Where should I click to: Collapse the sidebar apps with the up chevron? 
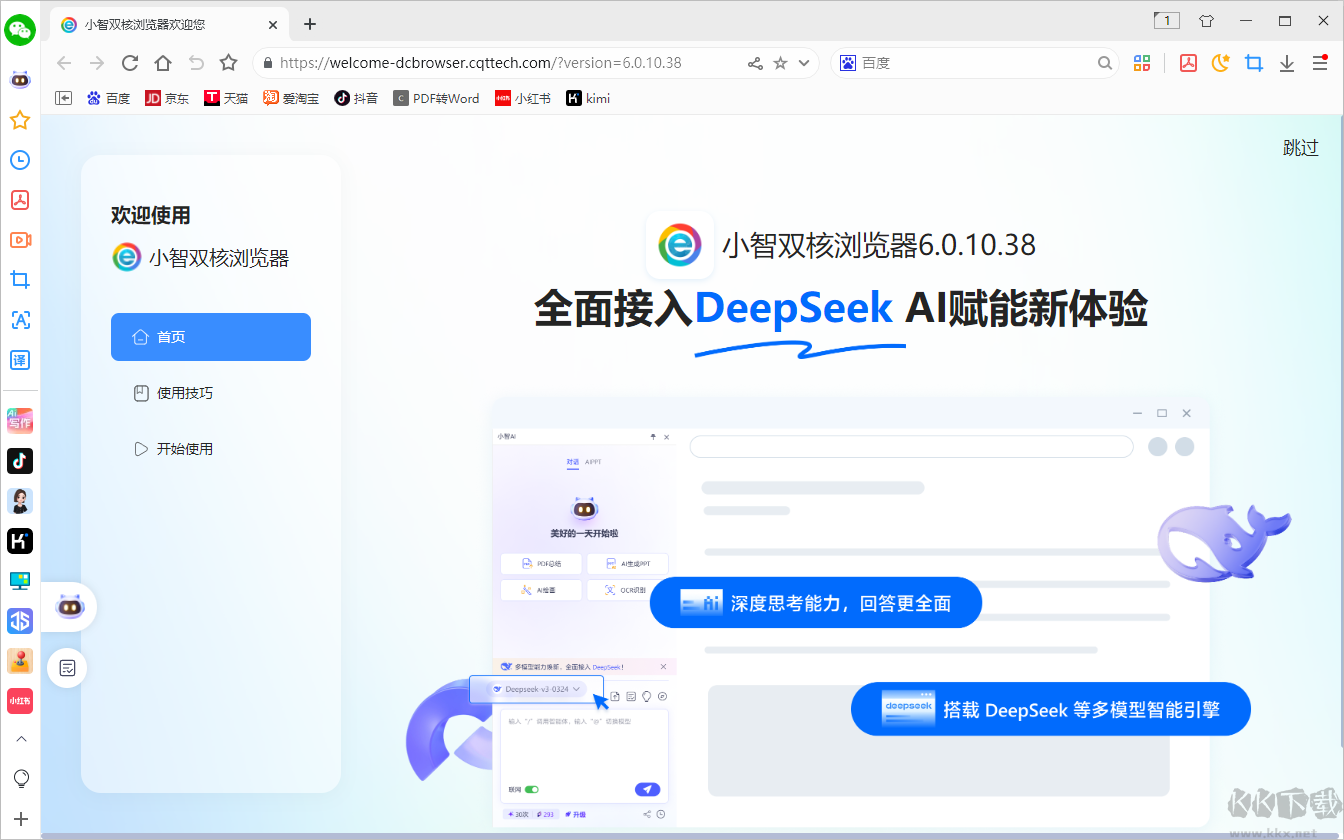20,739
